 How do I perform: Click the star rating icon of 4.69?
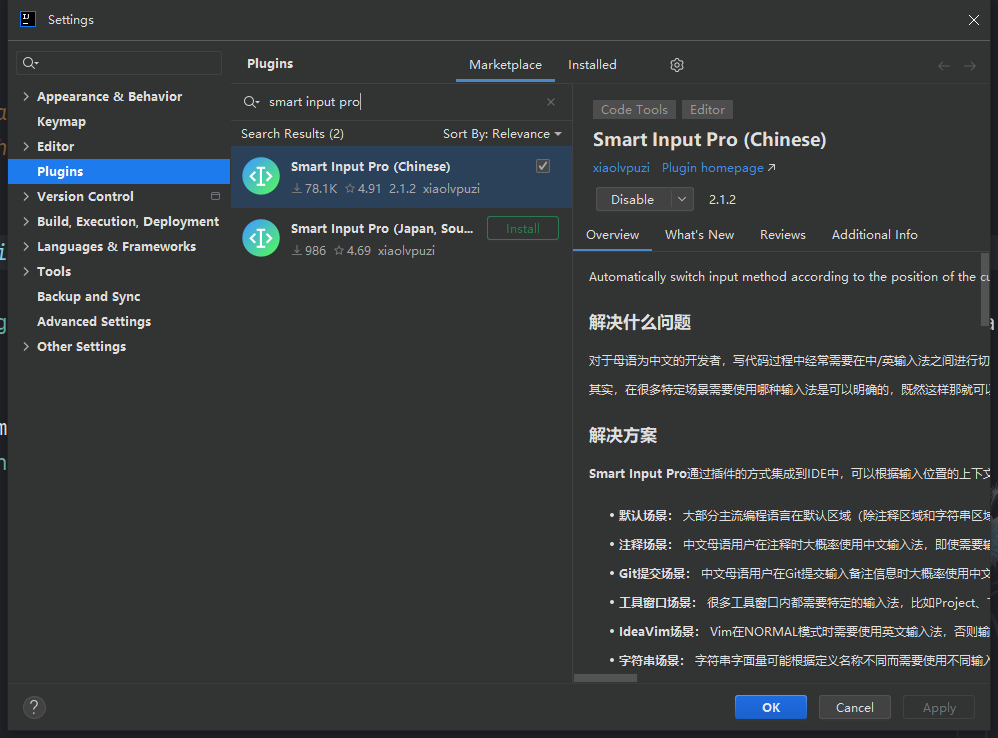coord(339,250)
